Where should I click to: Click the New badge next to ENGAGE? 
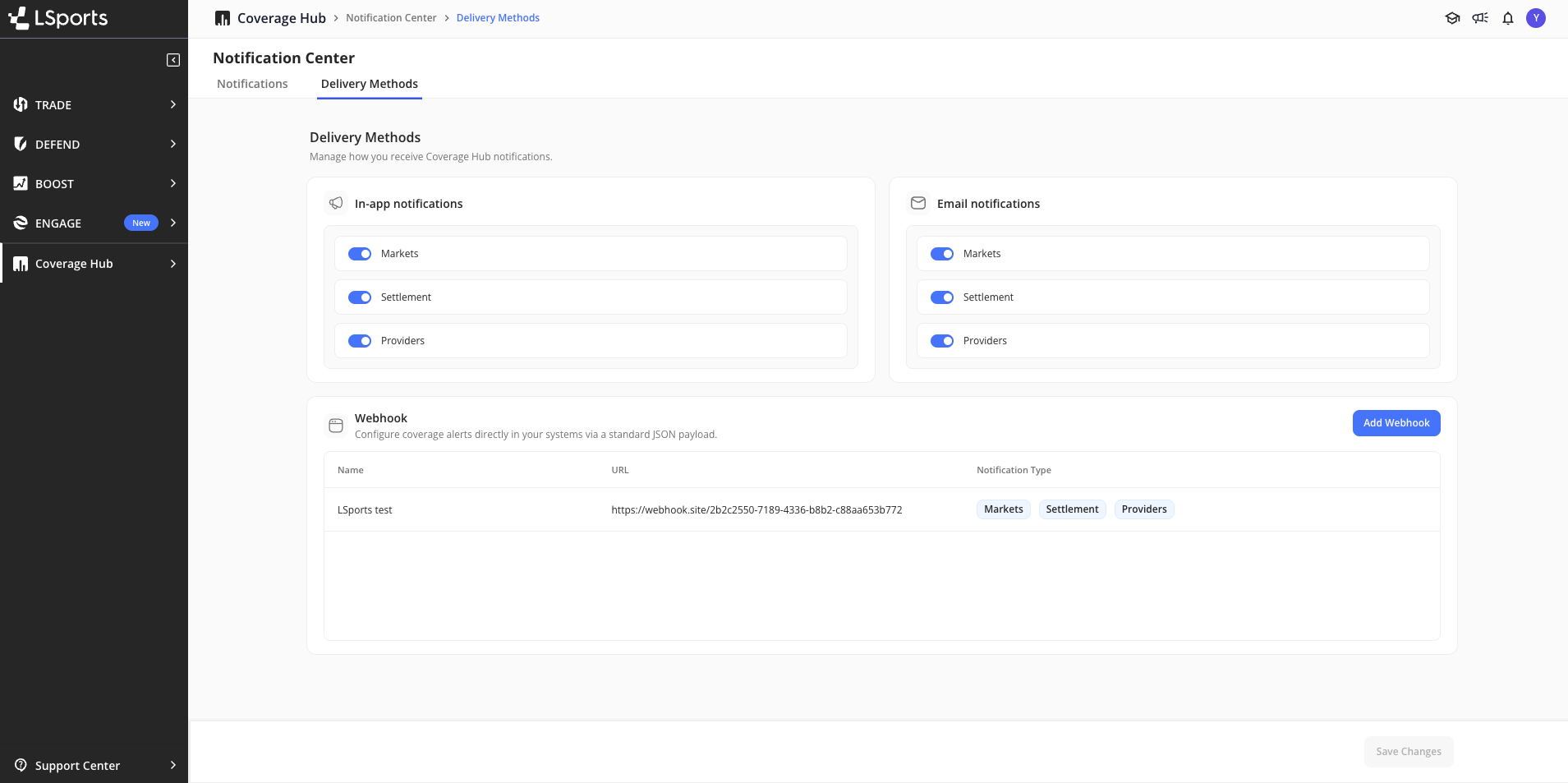pos(141,223)
